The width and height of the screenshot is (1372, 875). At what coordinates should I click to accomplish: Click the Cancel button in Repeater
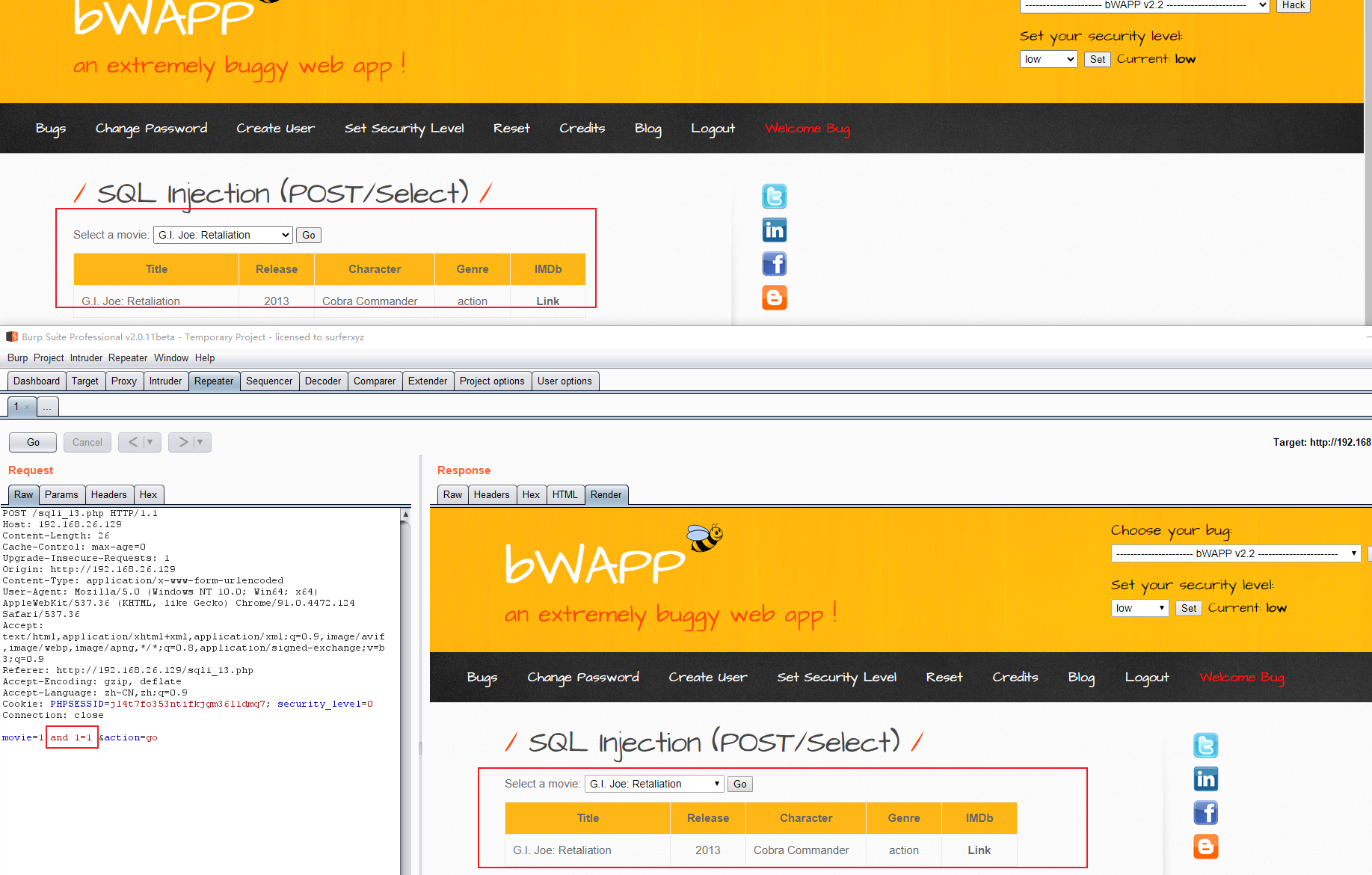tap(87, 442)
